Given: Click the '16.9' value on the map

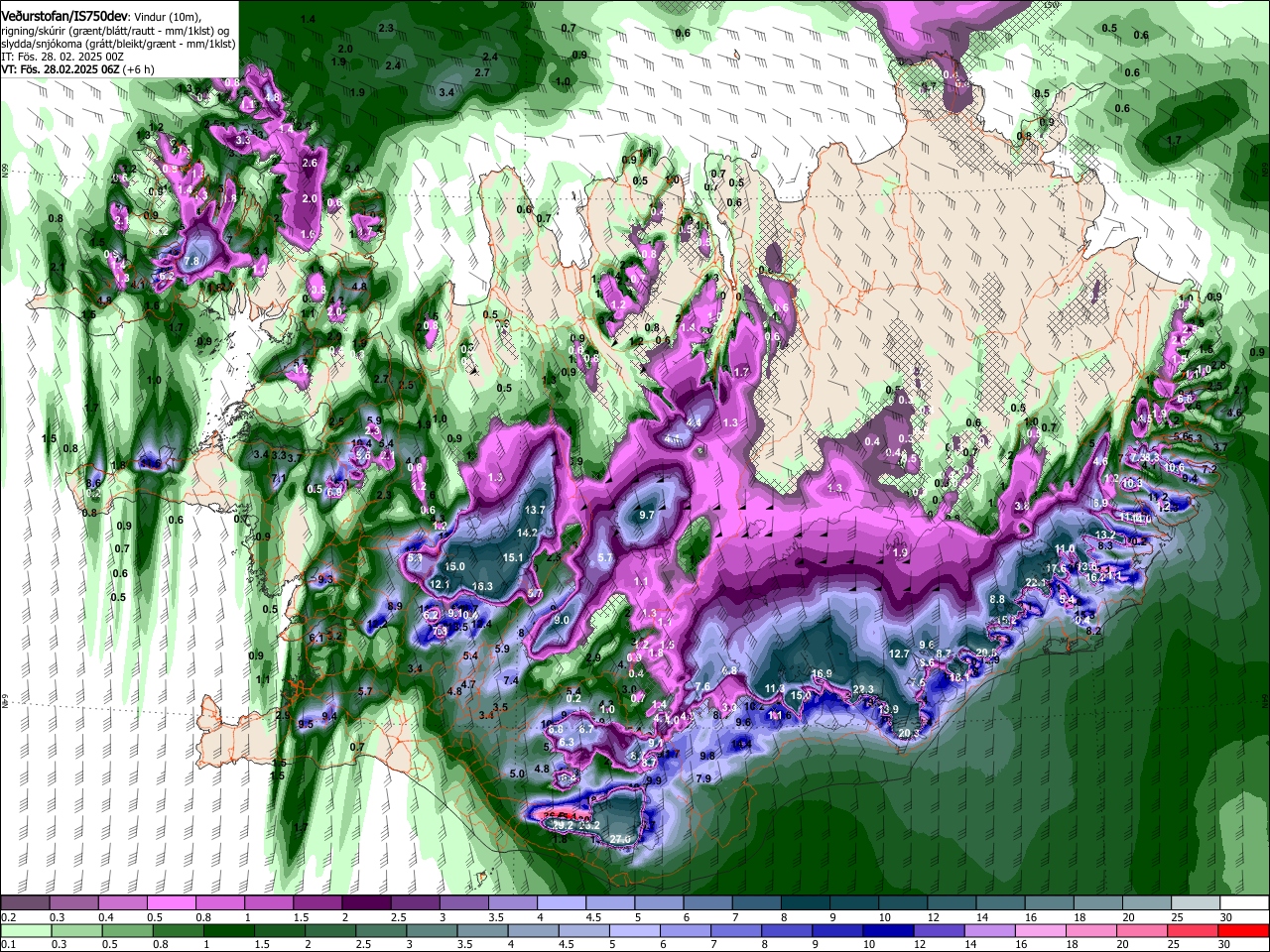Looking at the screenshot, I should click(822, 673).
